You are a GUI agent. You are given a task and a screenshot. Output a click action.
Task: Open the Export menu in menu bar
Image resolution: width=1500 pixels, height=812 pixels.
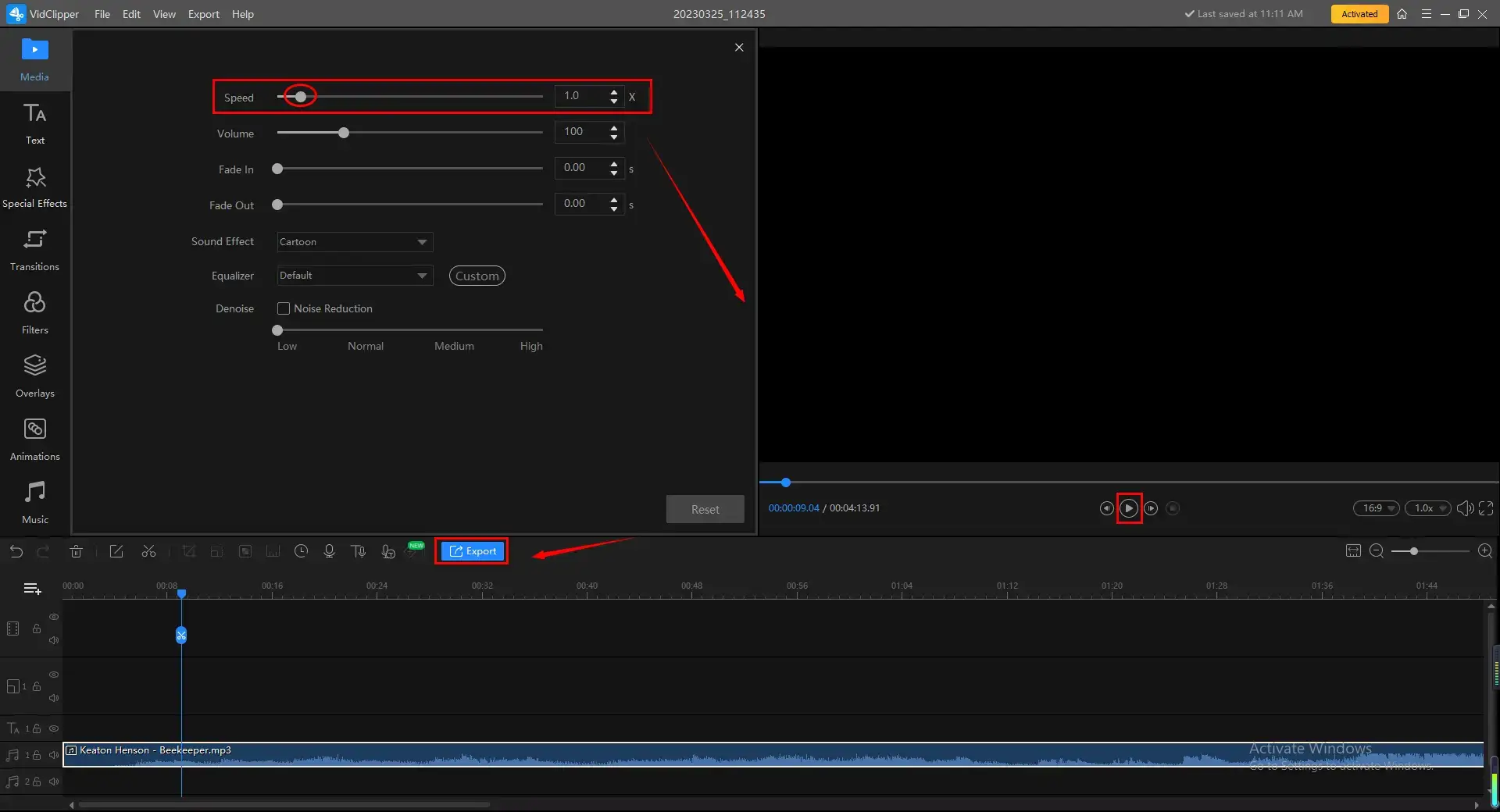[x=203, y=14]
